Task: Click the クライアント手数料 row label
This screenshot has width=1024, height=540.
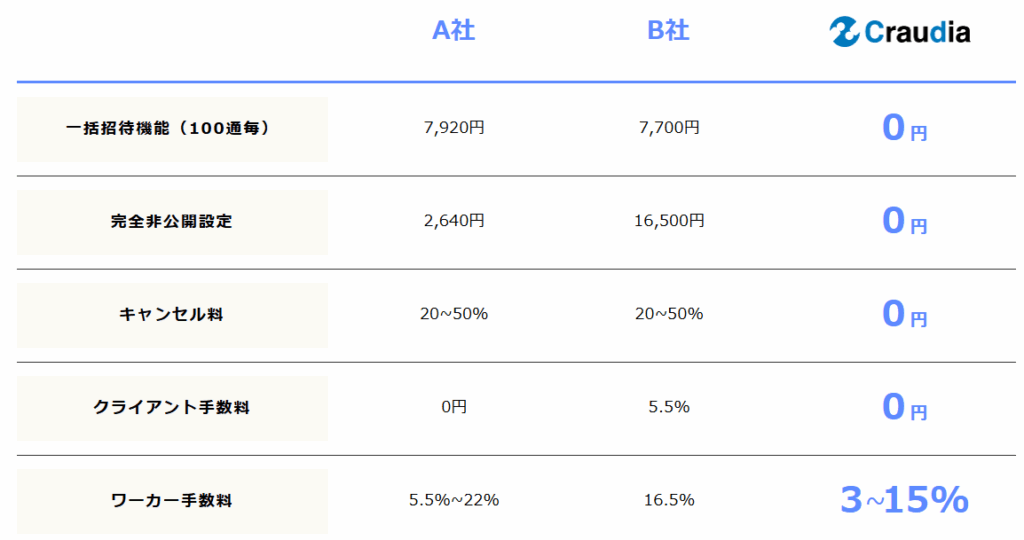Action: [172, 408]
